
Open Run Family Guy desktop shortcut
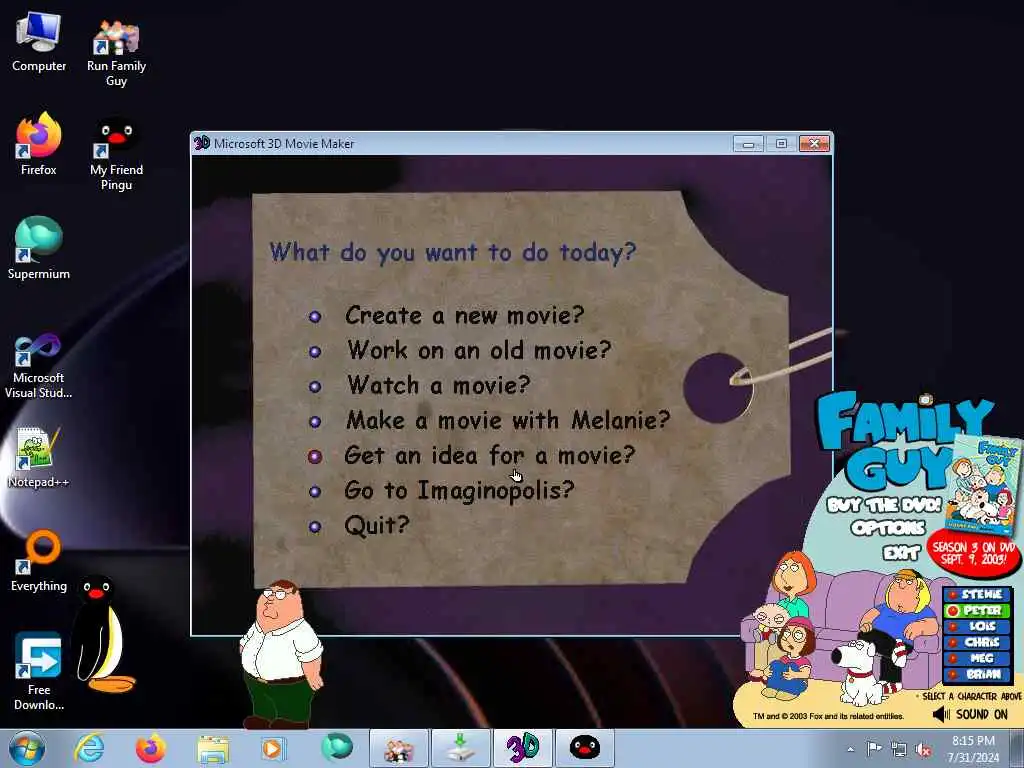116,52
